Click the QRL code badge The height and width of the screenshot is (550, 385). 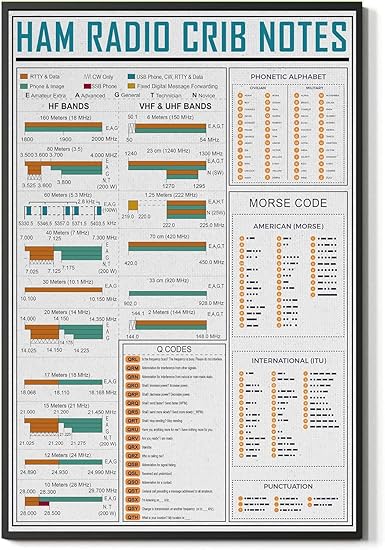pos(133,360)
